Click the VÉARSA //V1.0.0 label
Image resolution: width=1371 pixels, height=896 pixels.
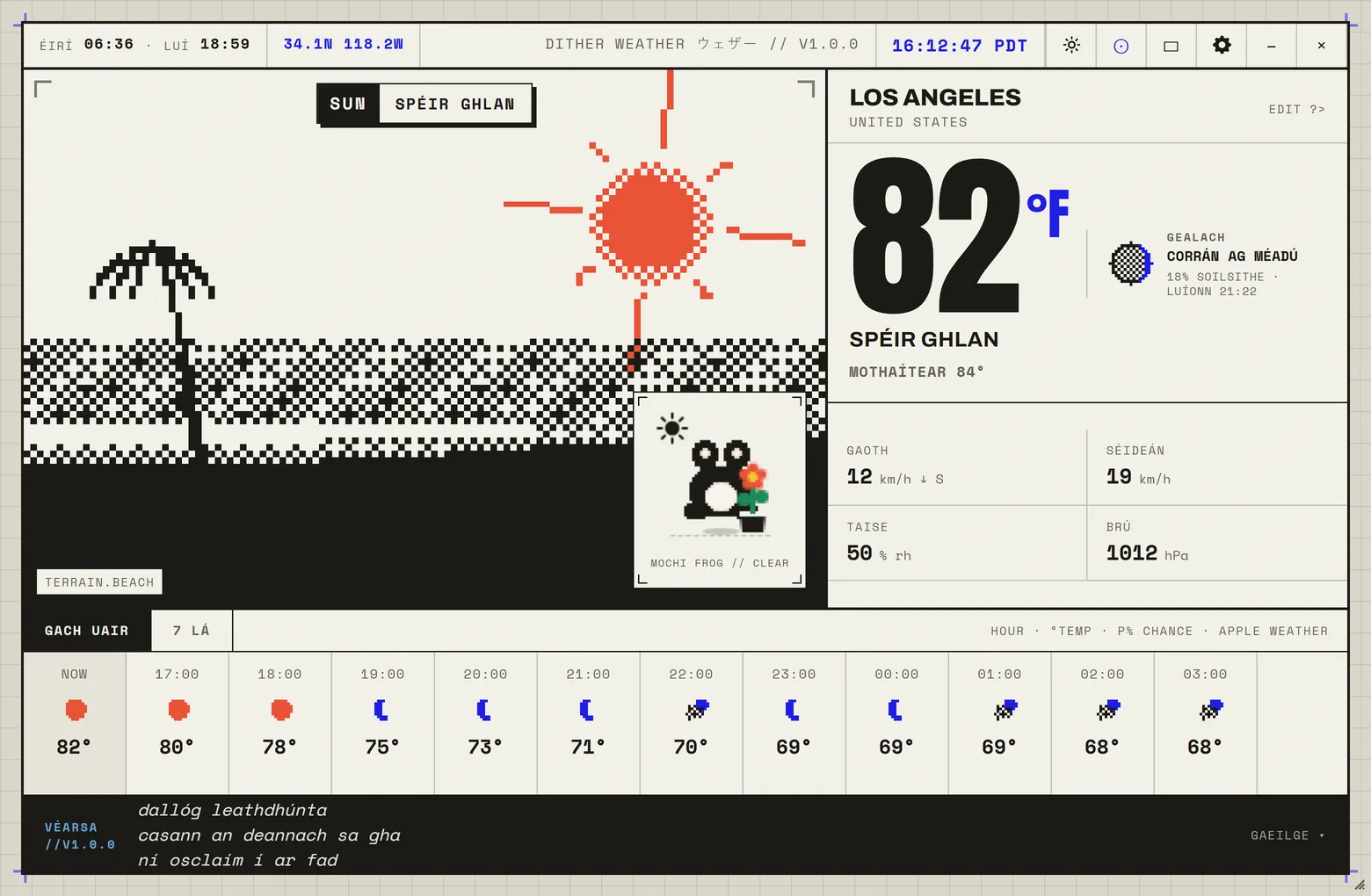coord(80,835)
